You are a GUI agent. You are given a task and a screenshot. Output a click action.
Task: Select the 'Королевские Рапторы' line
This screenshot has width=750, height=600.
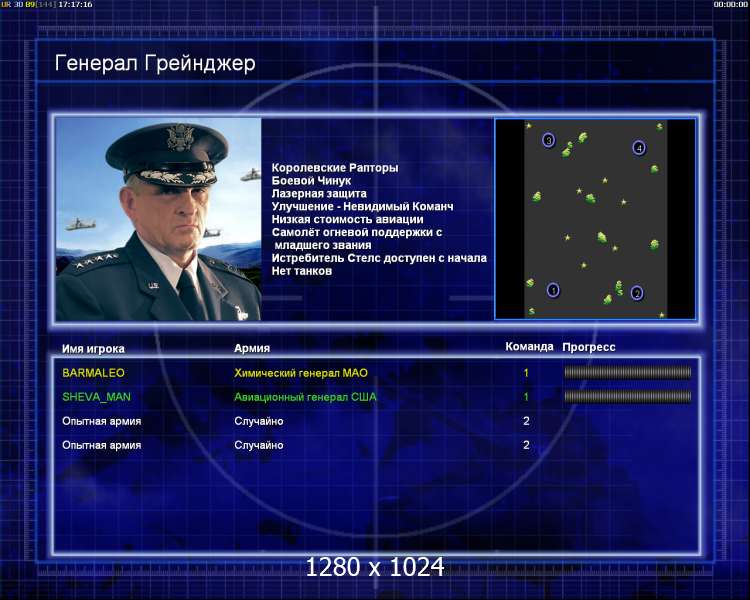[335, 168]
